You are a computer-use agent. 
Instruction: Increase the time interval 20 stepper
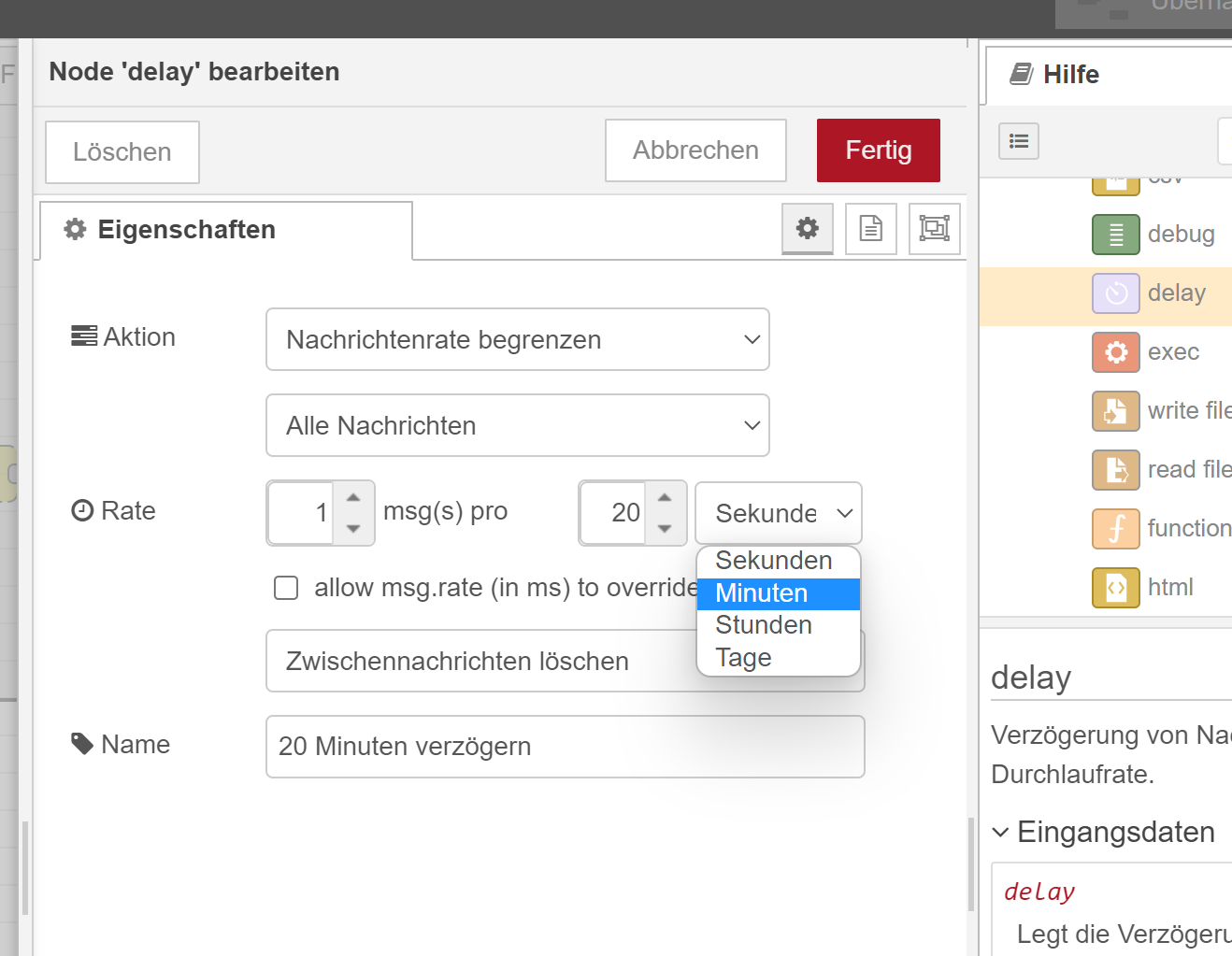pyautogui.click(x=665, y=498)
